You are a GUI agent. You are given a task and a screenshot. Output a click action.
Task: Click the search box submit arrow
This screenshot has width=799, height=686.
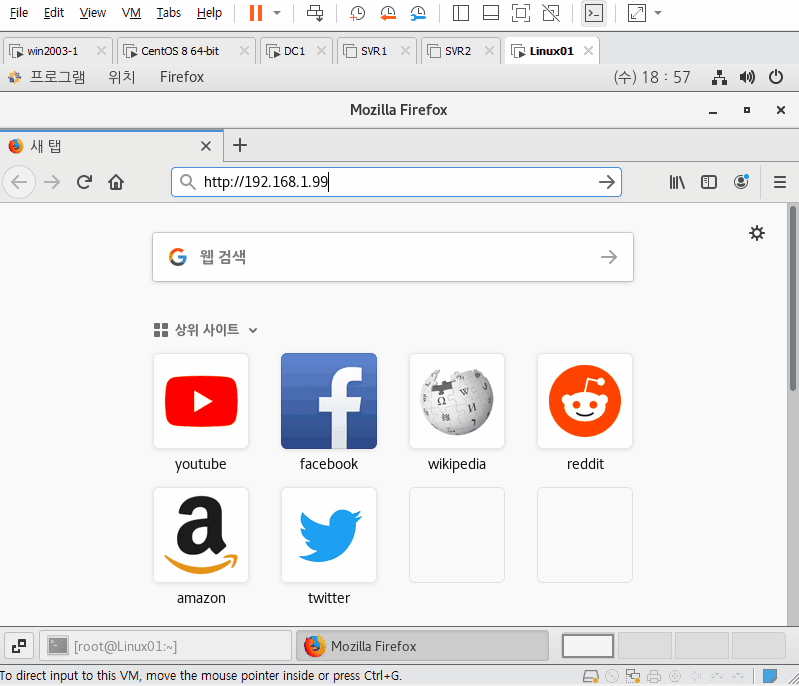tap(609, 257)
